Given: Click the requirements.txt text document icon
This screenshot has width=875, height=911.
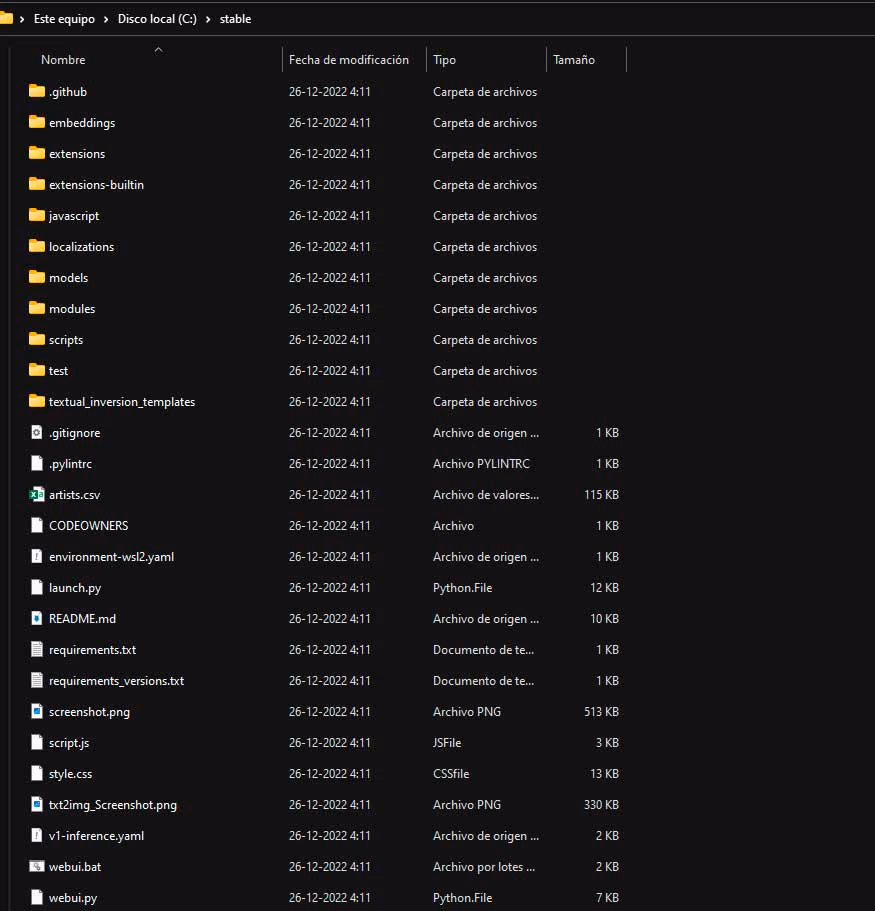Looking at the screenshot, I should (x=37, y=649).
